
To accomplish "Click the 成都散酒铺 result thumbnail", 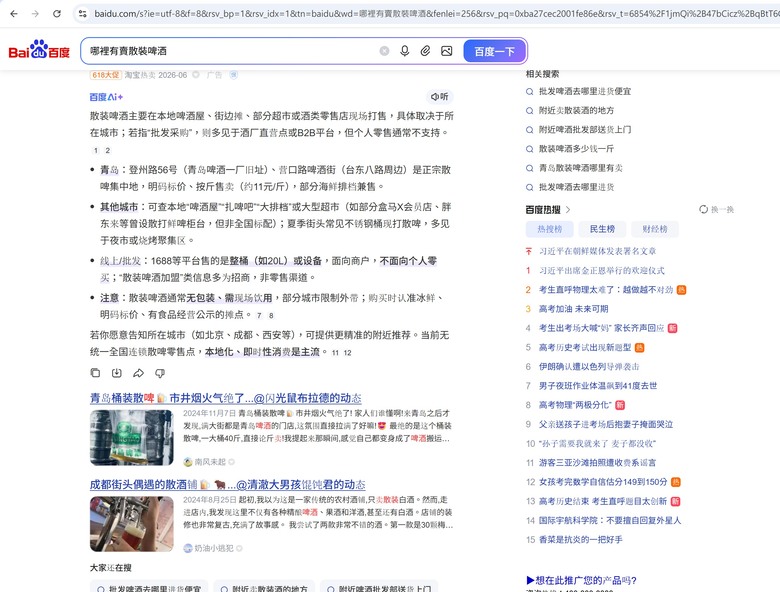I will (x=131, y=524).
